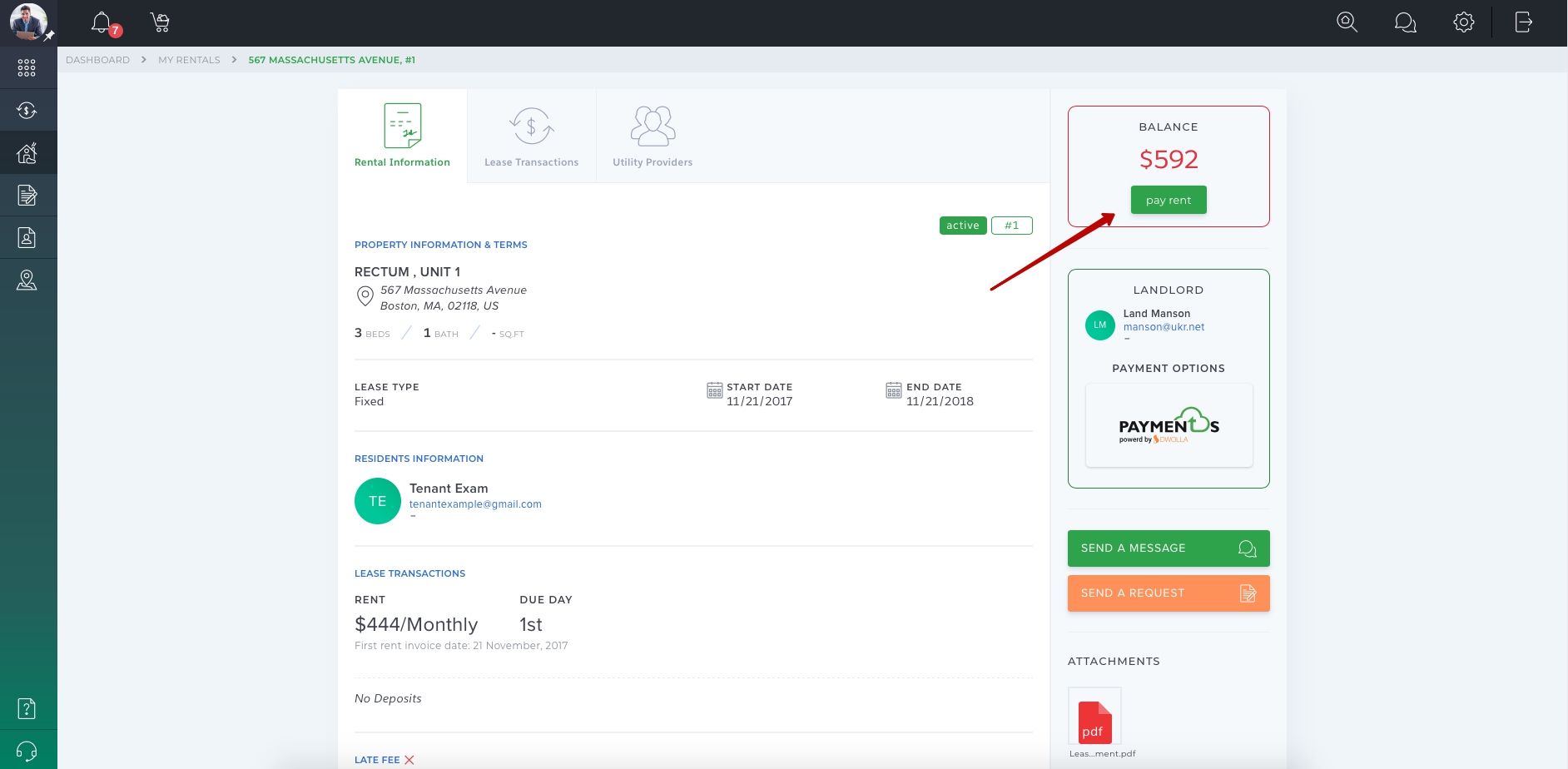Click the Rectum, Unit 1 property title
The height and width of the screenshot is (769, 1568).
[407, 272]
